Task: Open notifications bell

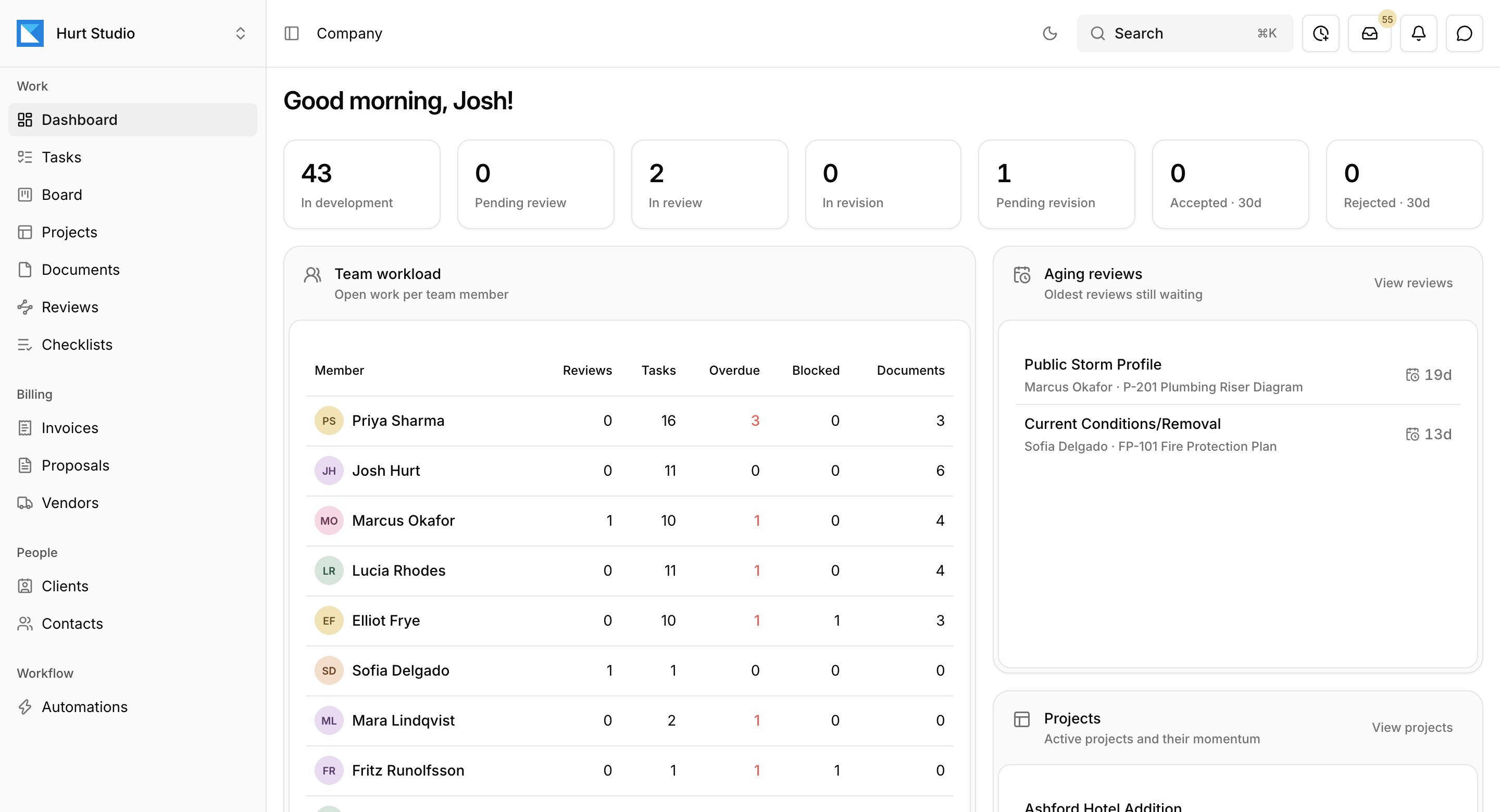Action: tap(1418, 33)
